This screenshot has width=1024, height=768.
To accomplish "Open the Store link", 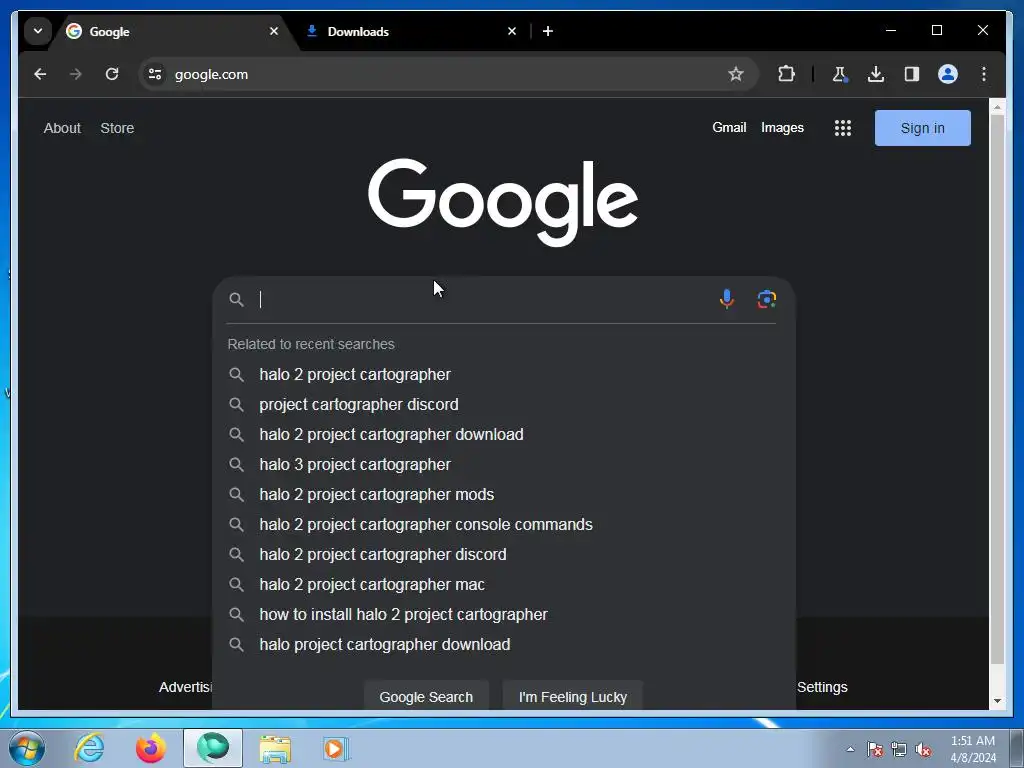I will 117,128.
